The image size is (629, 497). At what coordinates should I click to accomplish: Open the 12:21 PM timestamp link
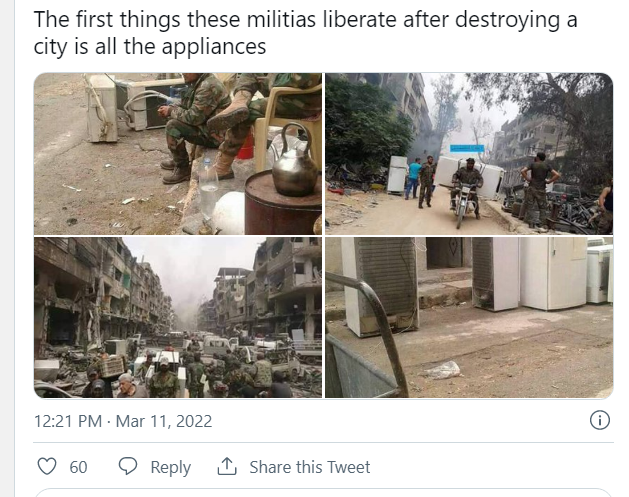(x=68, y=421)
